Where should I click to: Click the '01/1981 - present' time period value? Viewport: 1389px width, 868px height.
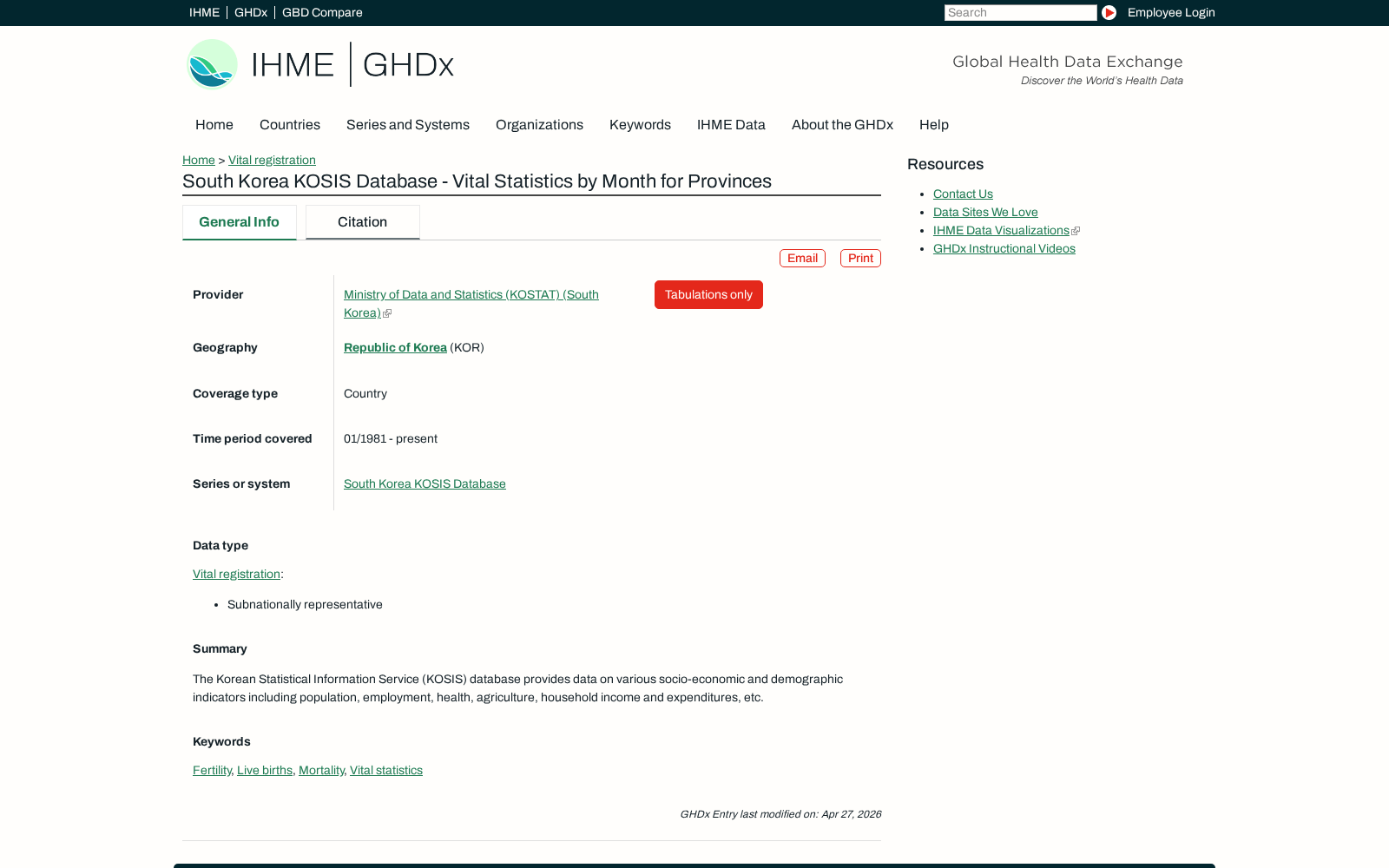click(391, 439)
